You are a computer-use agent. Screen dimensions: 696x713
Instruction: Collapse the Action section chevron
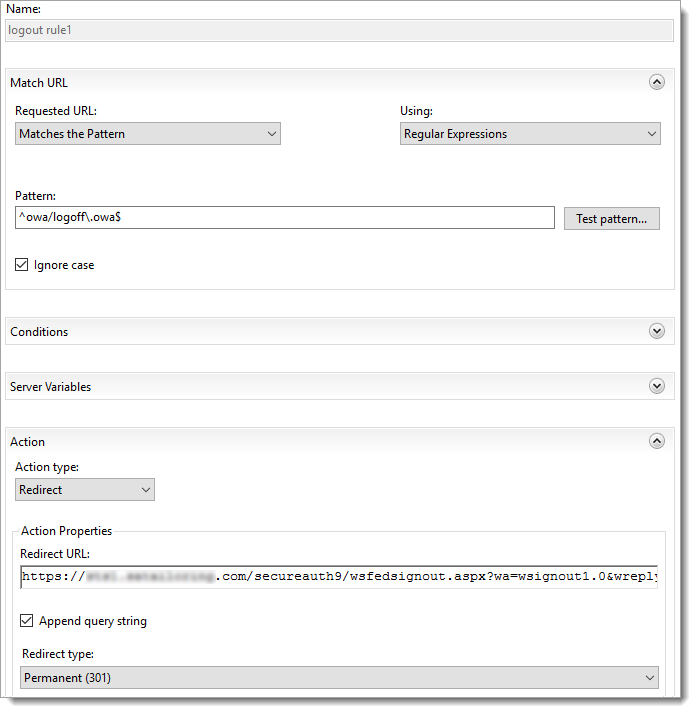pos(656,441)
